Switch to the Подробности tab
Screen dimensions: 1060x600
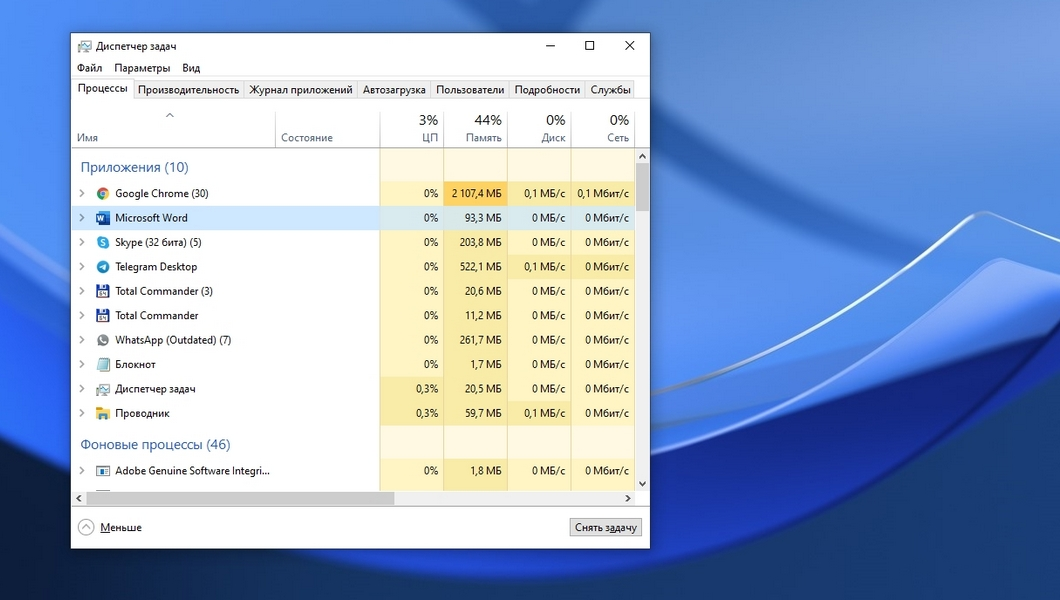(x=547, y=90)
